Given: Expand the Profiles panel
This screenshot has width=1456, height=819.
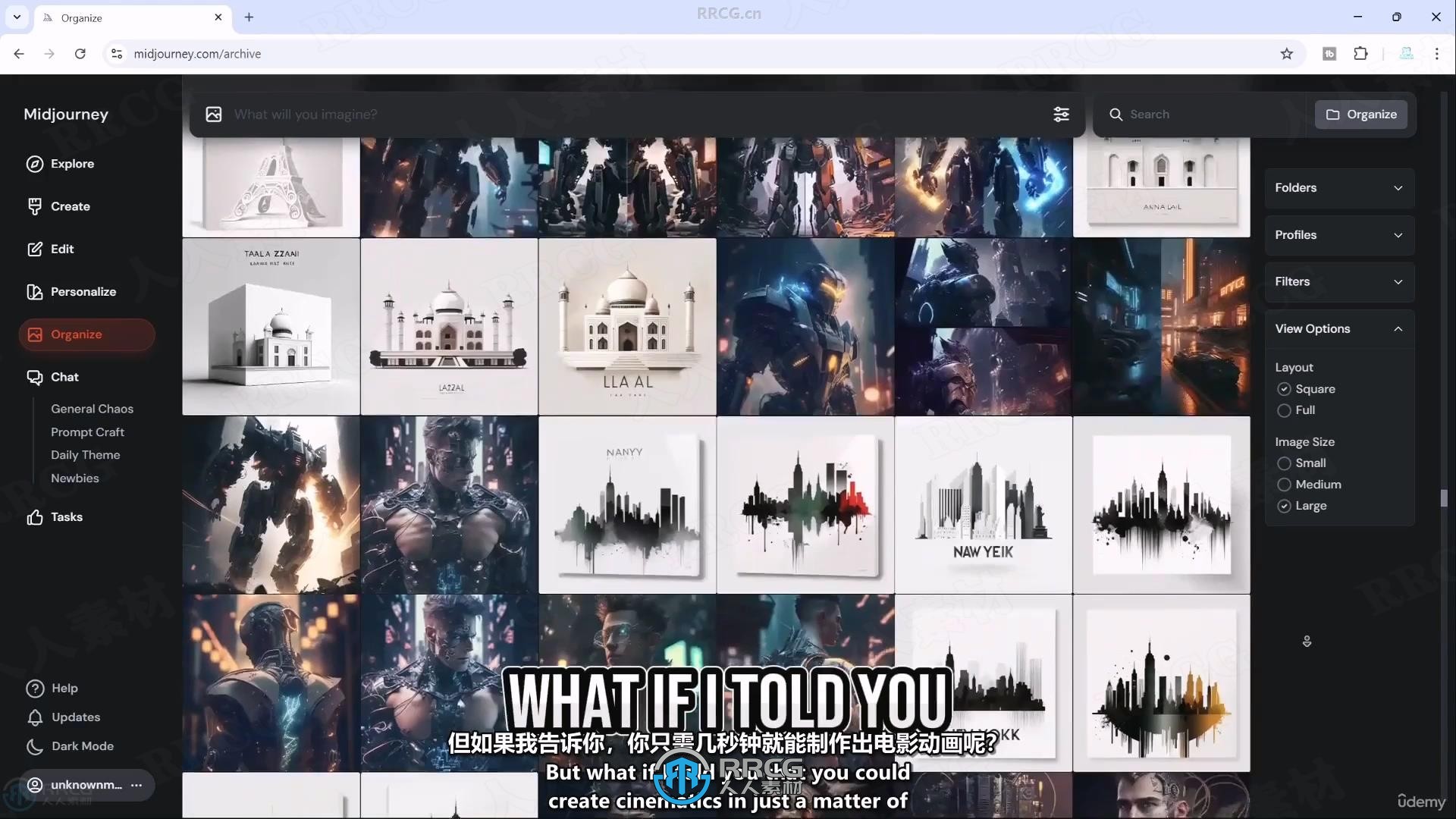Looking at the screenshot, I should (1339, 235).
